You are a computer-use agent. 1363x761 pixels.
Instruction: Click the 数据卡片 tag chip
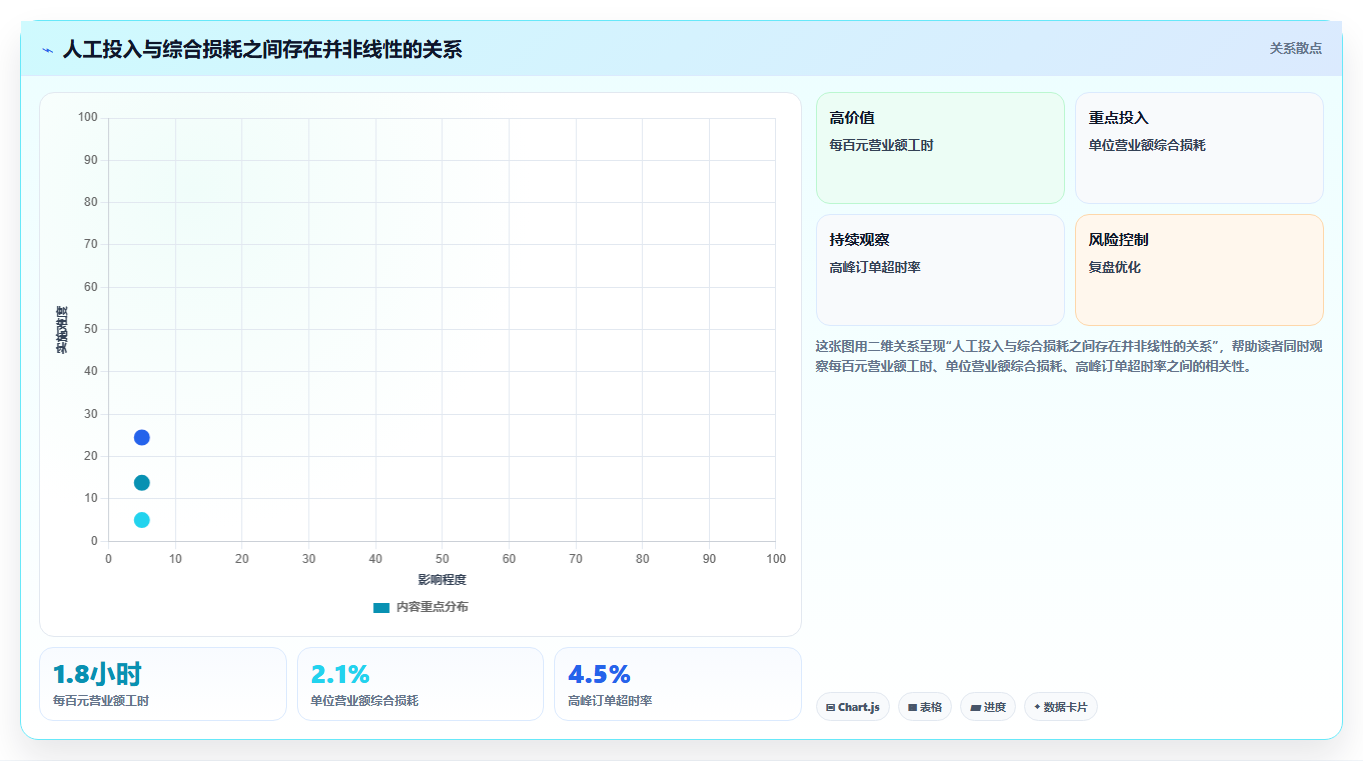1061,707
